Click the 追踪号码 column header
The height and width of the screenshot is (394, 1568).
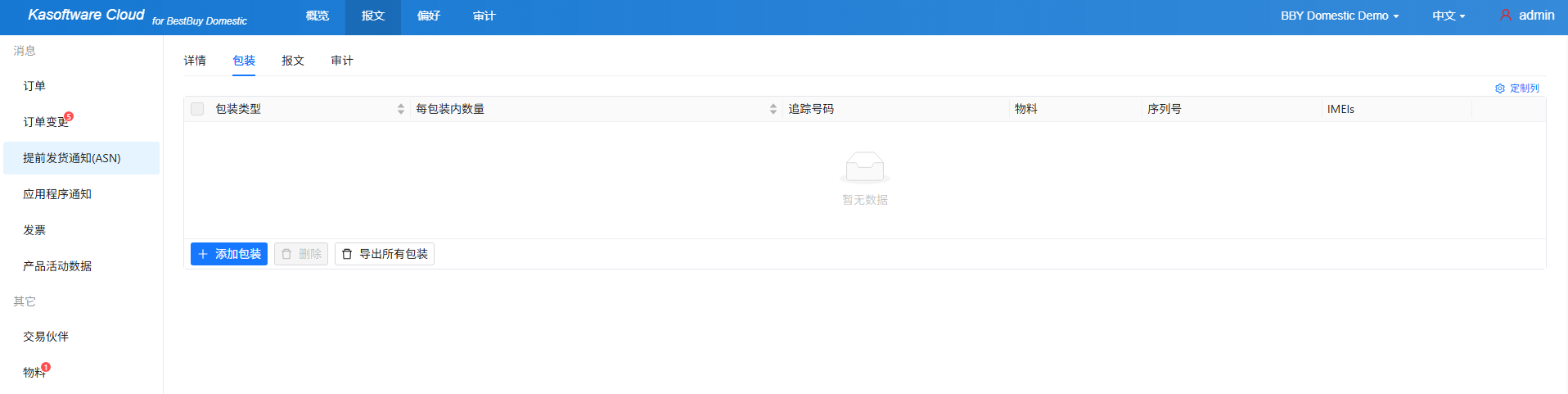pos(895,109)
